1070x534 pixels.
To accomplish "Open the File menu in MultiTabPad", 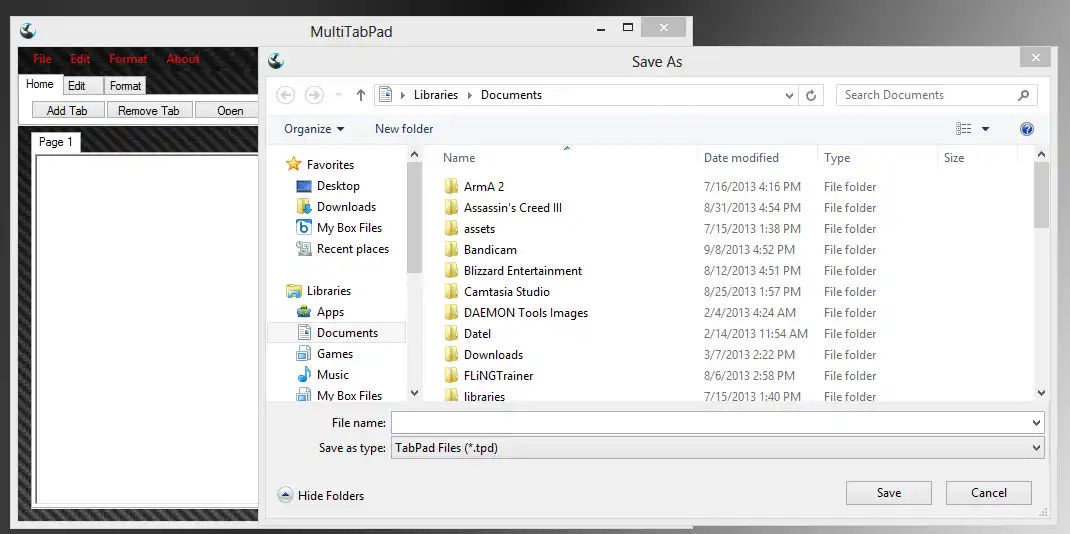I will 42,59.
